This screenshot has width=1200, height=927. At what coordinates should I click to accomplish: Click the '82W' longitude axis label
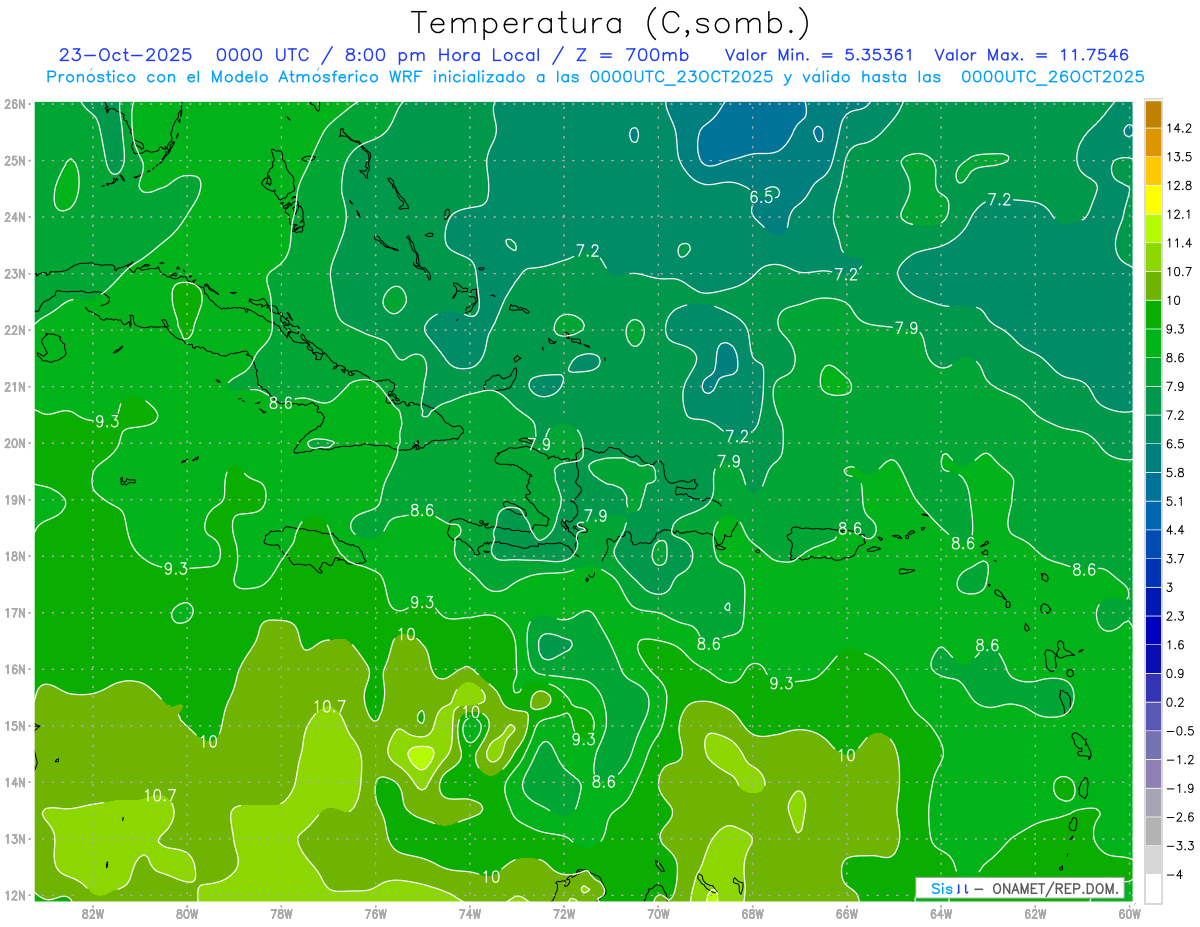click(93, 912)
